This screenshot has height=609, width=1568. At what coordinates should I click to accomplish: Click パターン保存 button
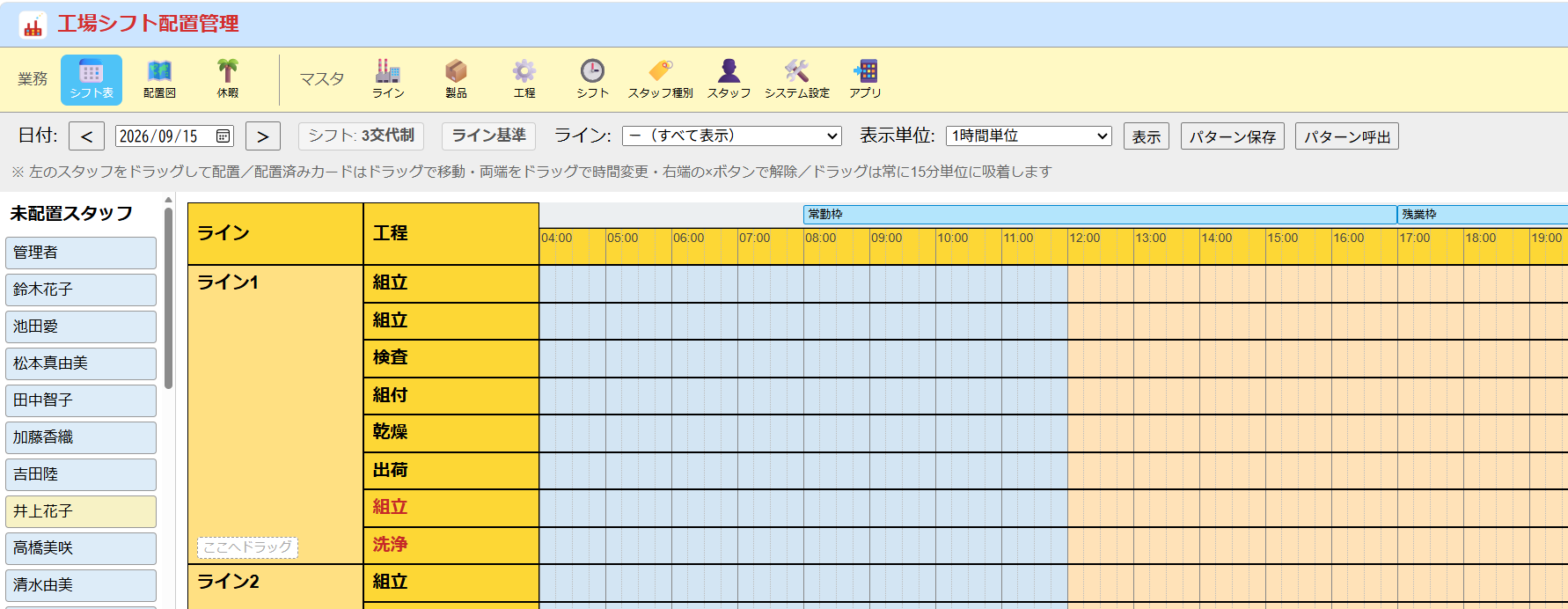1232,136
